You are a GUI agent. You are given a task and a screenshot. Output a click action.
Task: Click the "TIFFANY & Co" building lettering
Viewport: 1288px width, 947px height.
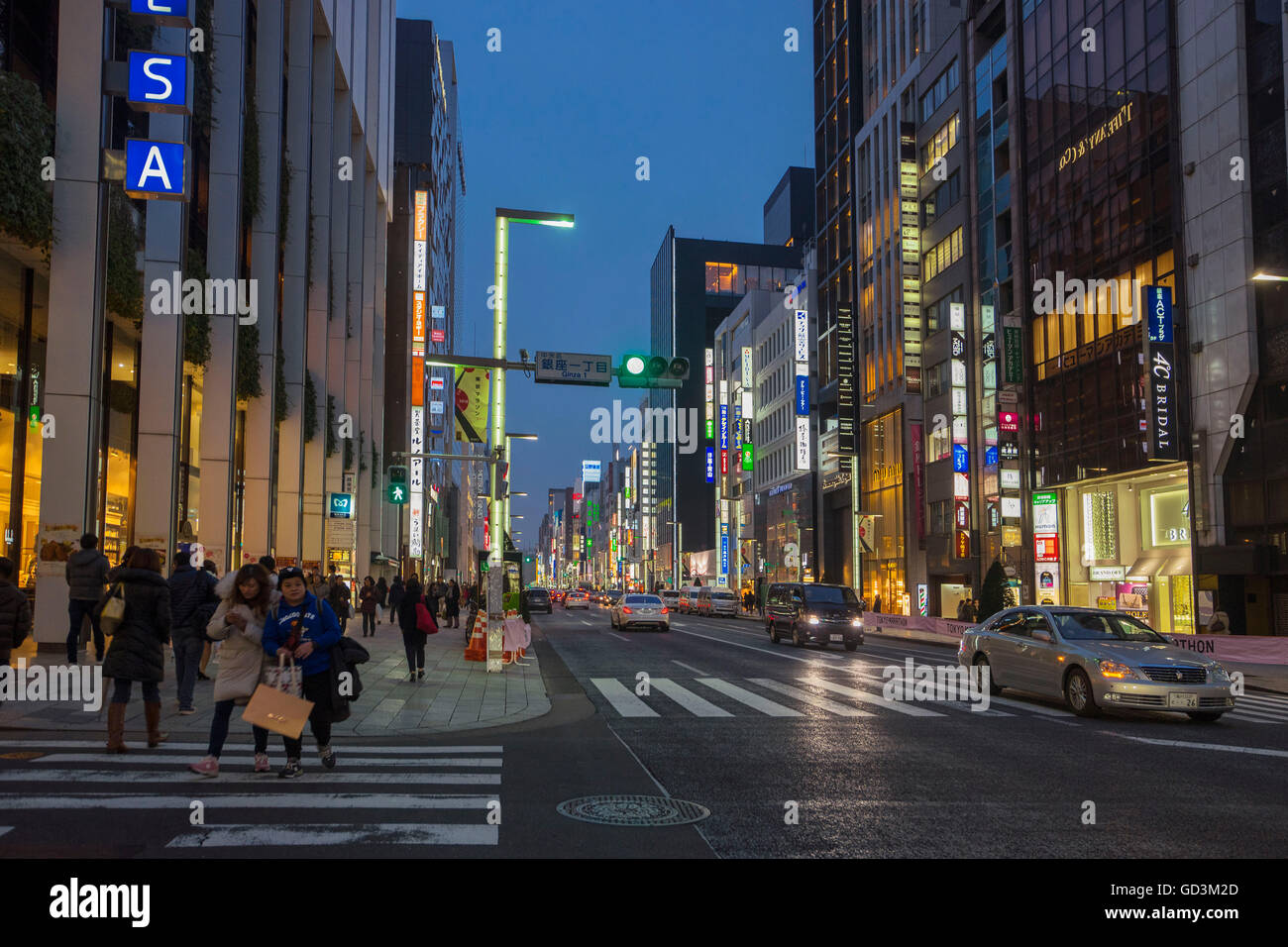(x=1096, y=136)
